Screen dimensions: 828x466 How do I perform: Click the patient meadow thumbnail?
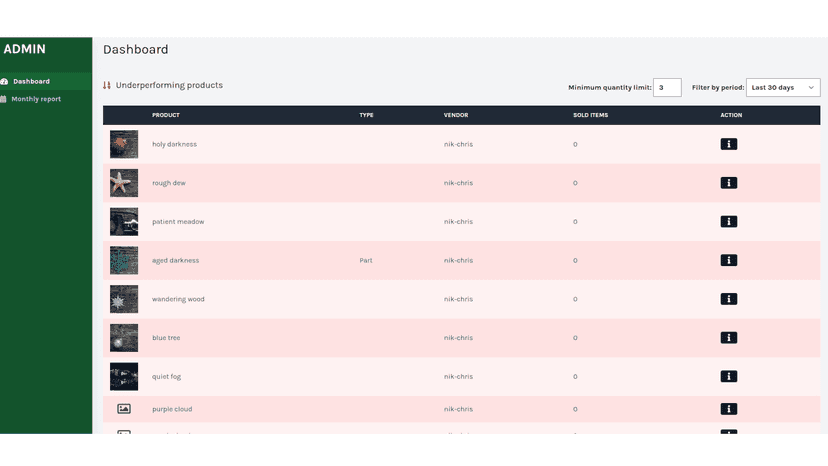click(x=124, y=221)
